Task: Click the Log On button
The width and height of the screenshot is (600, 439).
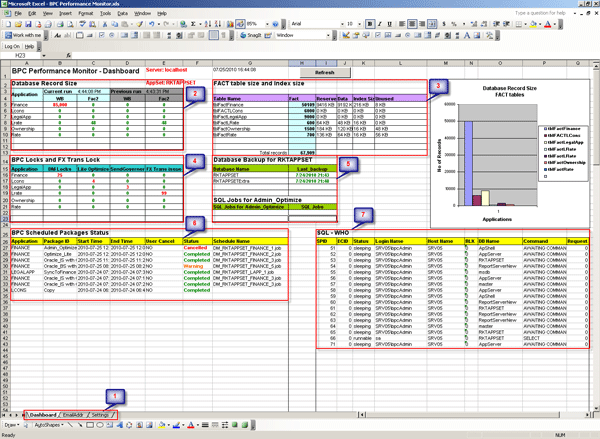Action: click(12, 45)
